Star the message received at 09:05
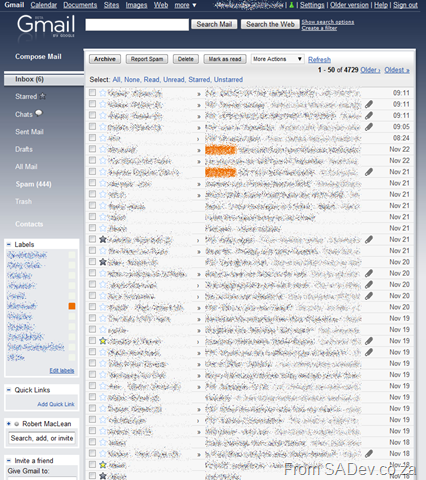426x480 pixels. point(103,127)
